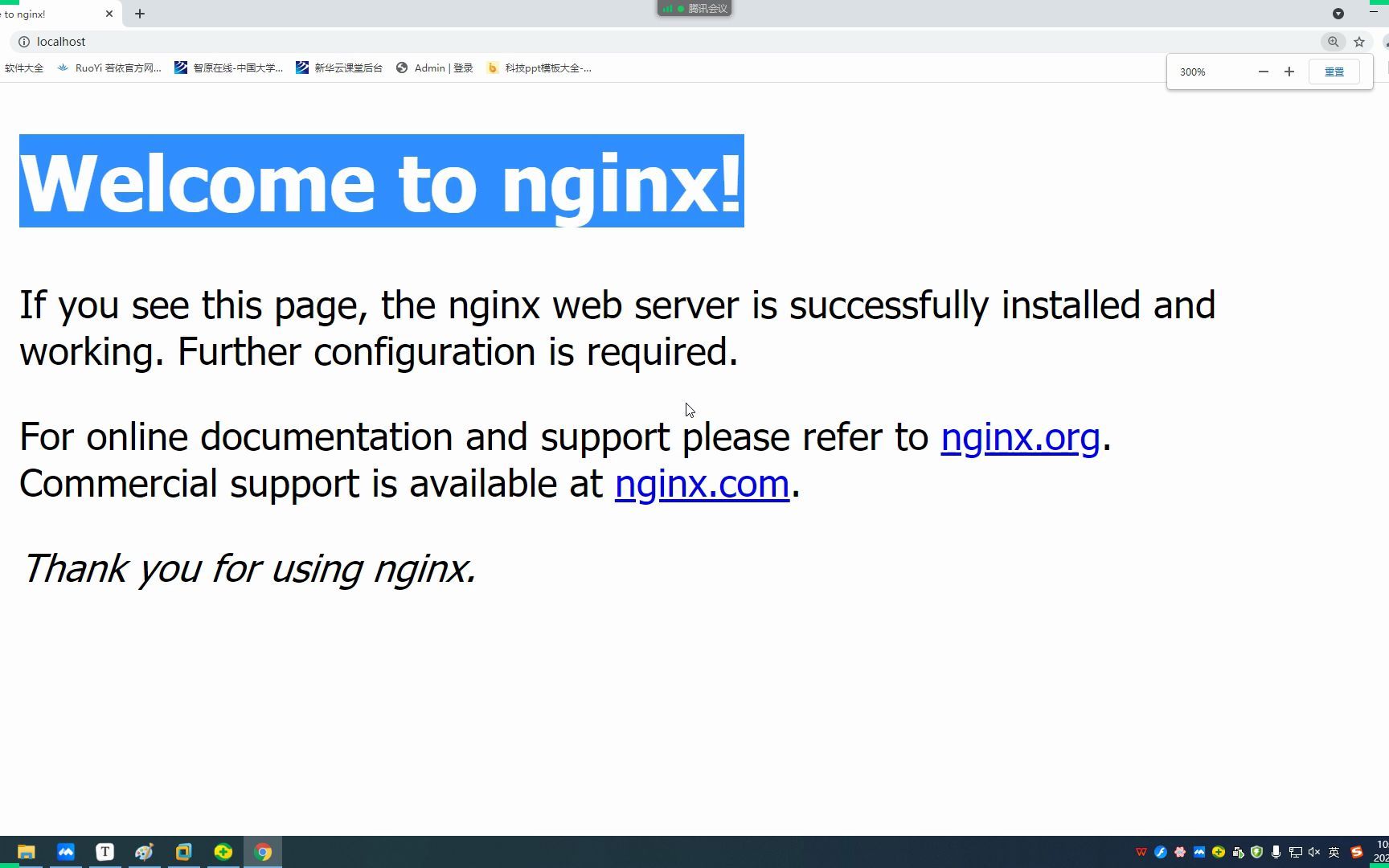Click the green shield security tray icon
This screenshot has height=868, width=1389.
click(1257, 852)
